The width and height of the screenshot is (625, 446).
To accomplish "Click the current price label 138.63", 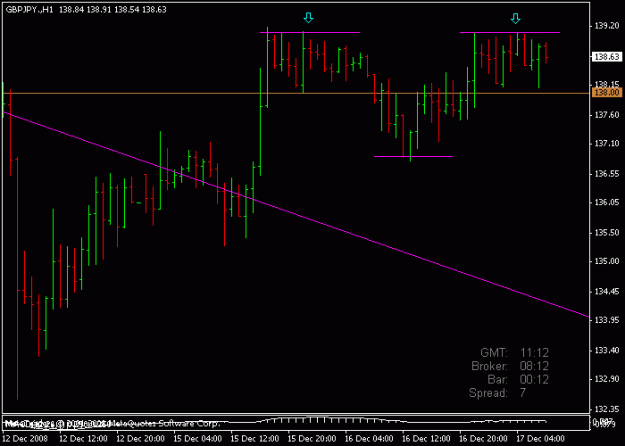I will coord(607,57).
